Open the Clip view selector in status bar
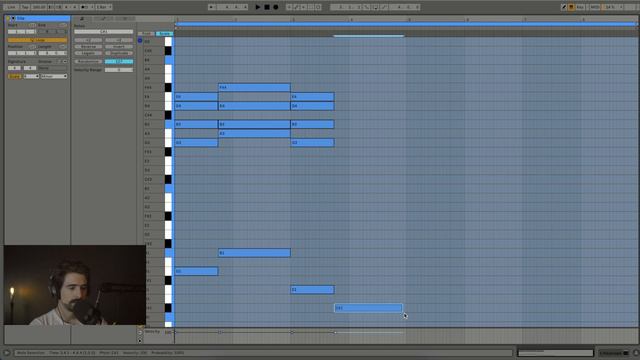This screenshot has width=640, height=360. point(614,353)
